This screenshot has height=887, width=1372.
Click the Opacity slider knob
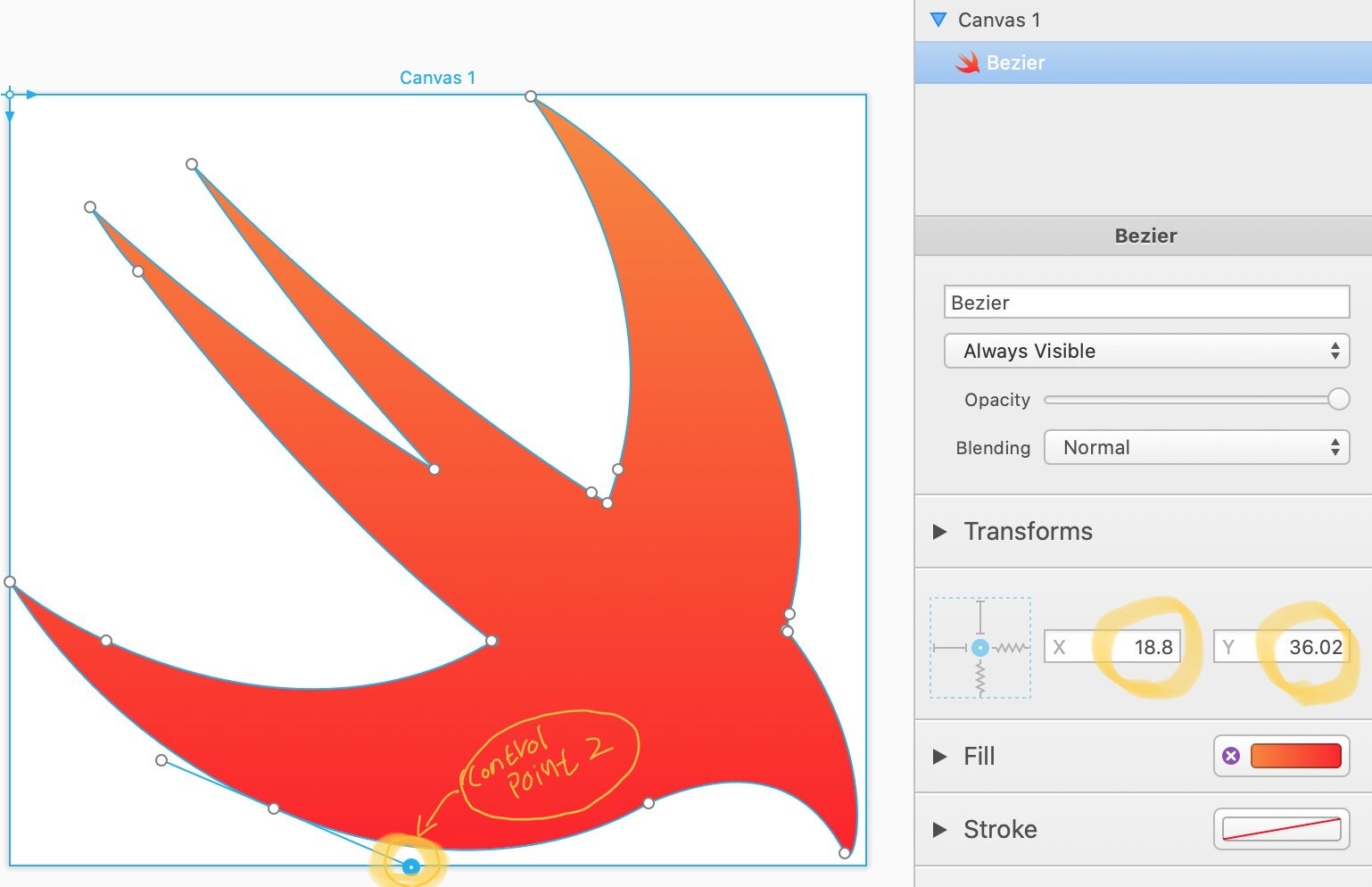coord(1338,399)
